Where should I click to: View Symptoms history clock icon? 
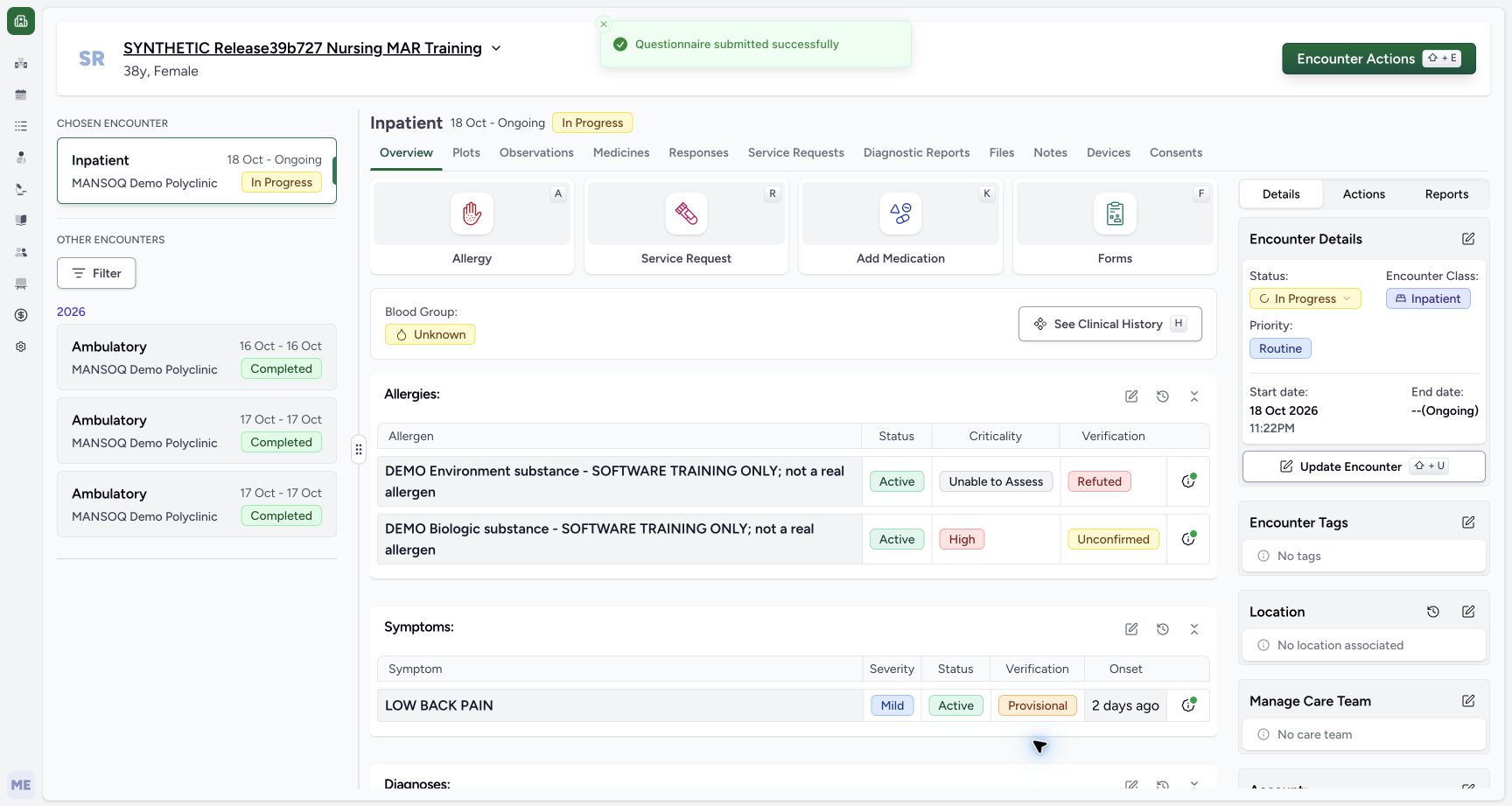click(1163, 629)
